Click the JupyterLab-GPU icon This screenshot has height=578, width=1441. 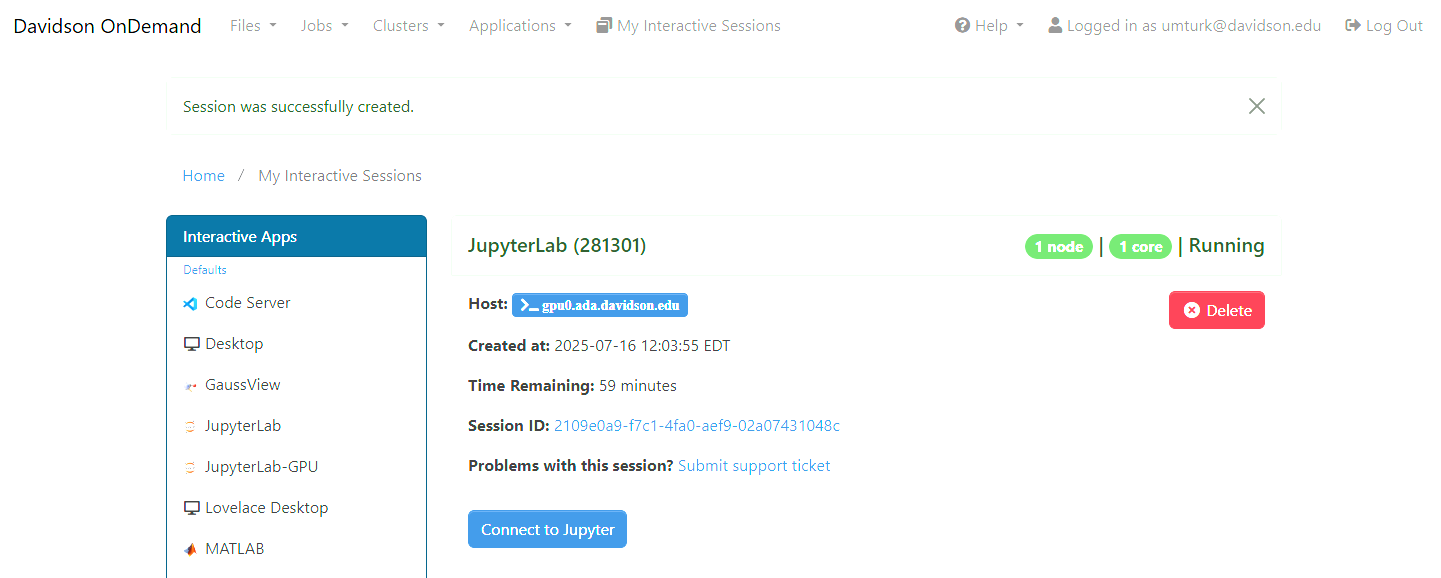(190, 468)
